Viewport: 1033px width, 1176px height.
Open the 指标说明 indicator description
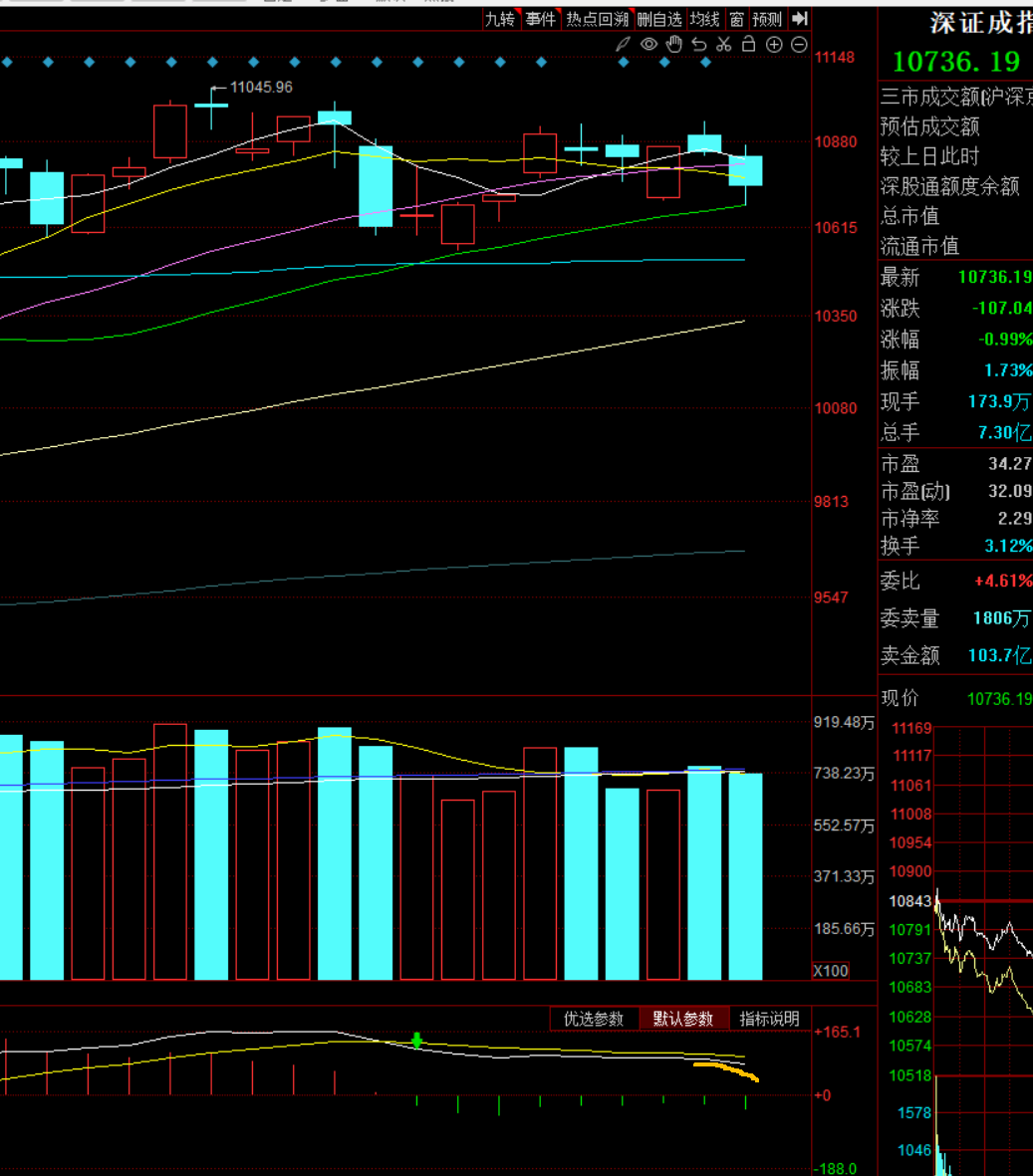pos(770,1019)
